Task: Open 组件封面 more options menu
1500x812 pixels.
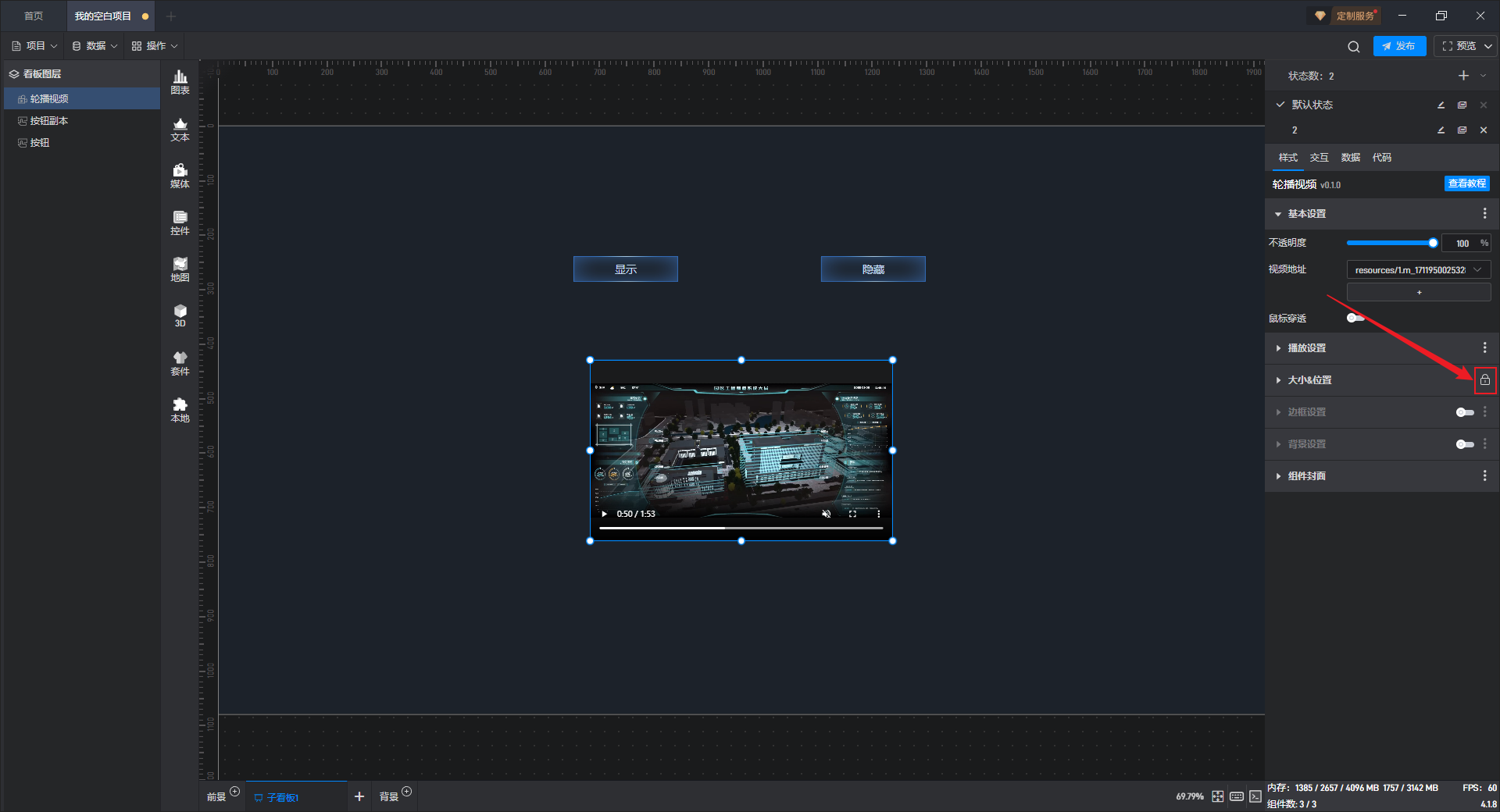Action: tap(1485, 476)
